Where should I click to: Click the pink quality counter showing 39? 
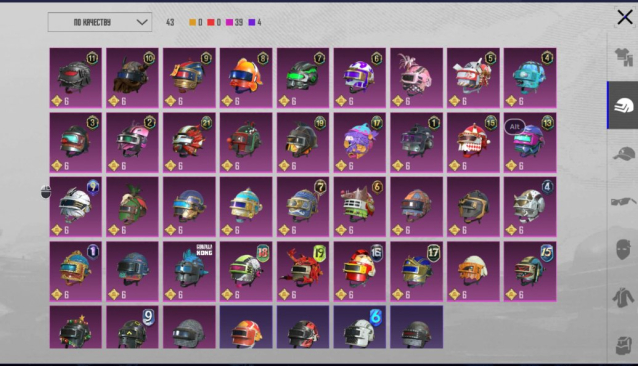coord(234,22)
